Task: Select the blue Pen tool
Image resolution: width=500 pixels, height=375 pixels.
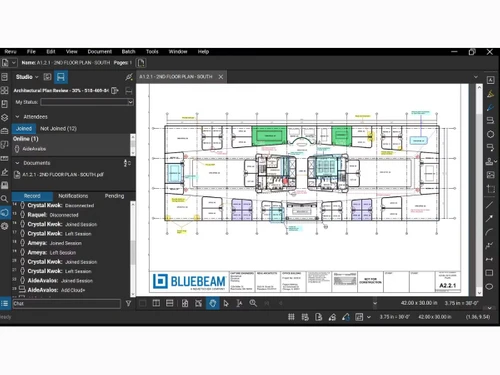Action: [490, 107]
